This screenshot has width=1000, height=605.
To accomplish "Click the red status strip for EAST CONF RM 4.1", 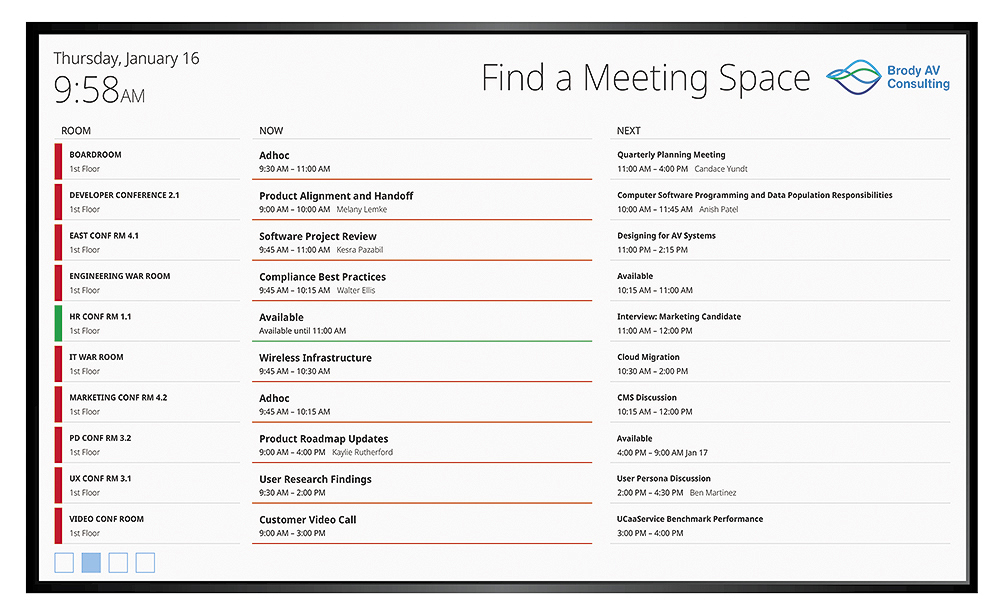I will [x=58, y=242].
